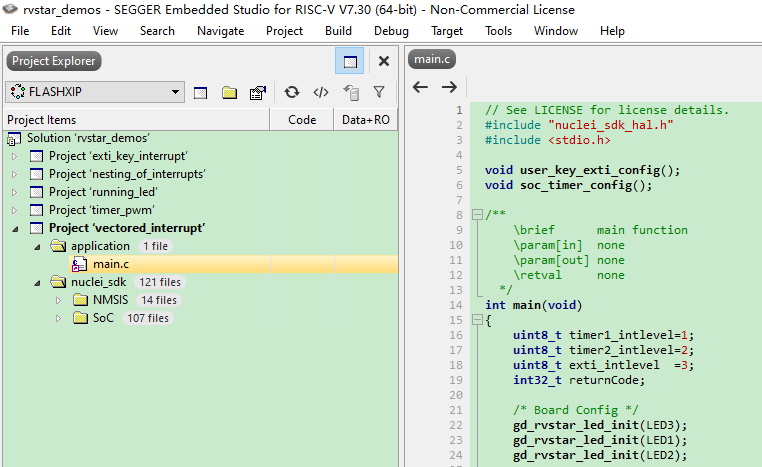Viewport: 762px width, 467px height.
Task: Select the nuclei_sdk folder icon
Action: [x=58, y=282]
